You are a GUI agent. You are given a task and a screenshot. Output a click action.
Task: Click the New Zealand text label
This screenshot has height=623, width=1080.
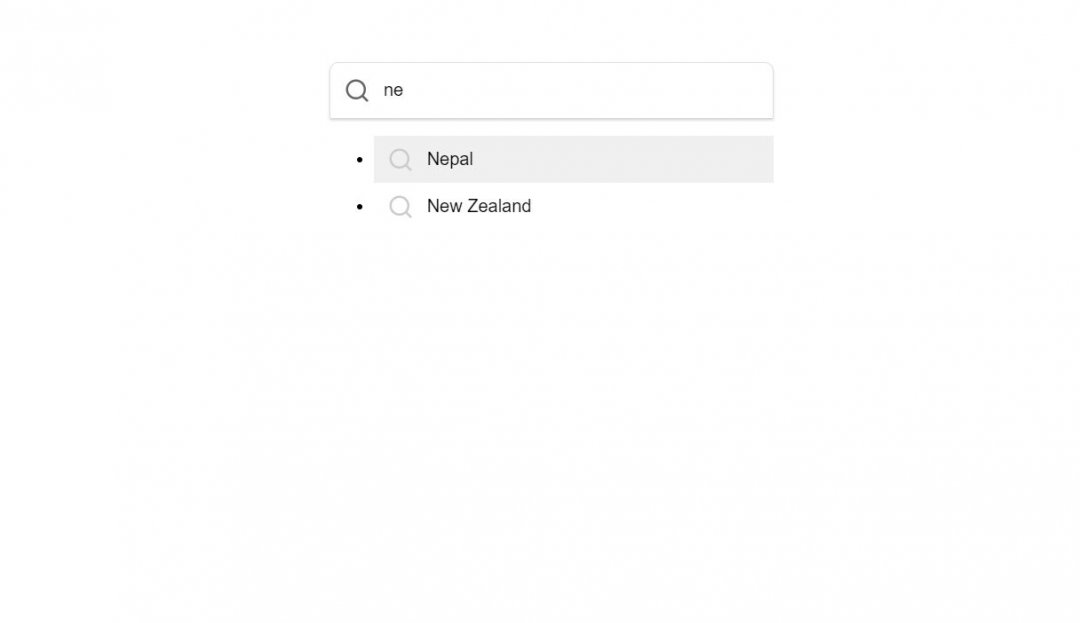coord(478,206)
